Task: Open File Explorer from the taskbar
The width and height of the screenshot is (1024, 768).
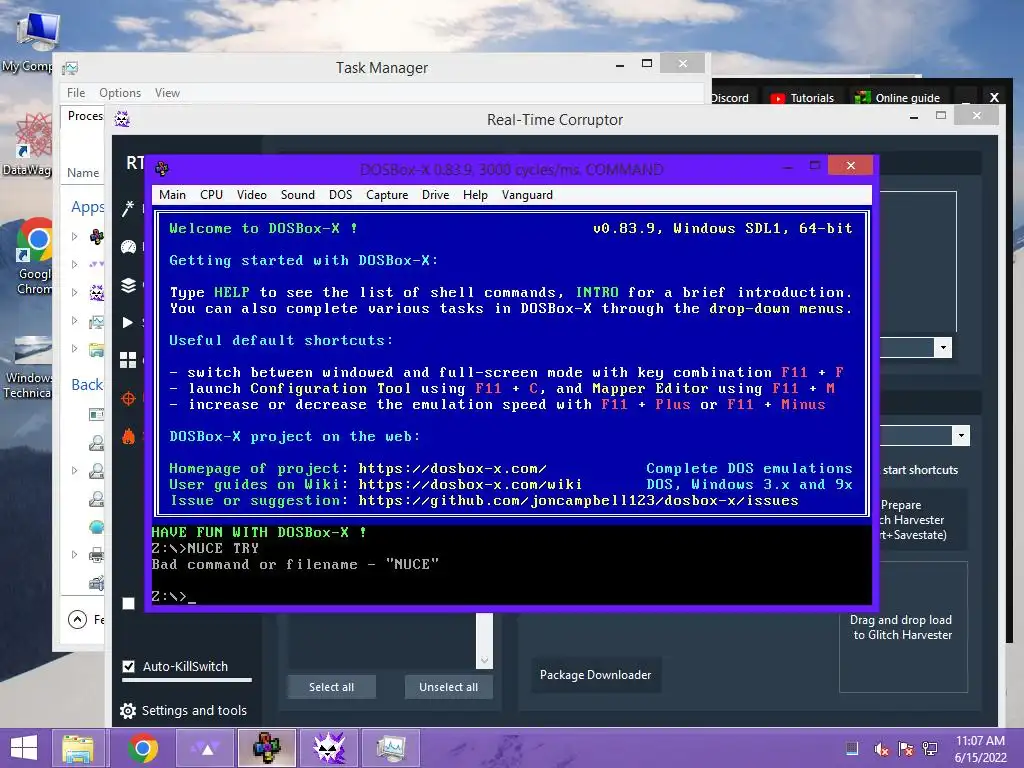Action: click(x=78, y=748)
